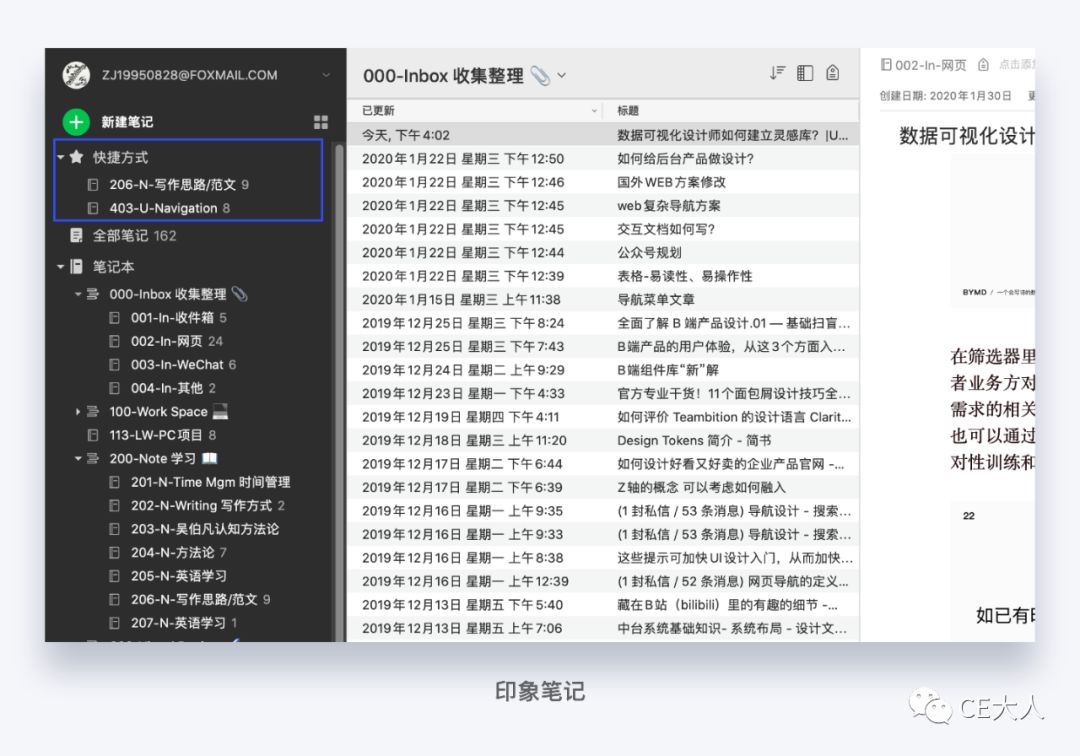Click the star icon beside 快捷方式
Image resolution: width=1080 pixels, height=756 pixels.
(76, 157)
